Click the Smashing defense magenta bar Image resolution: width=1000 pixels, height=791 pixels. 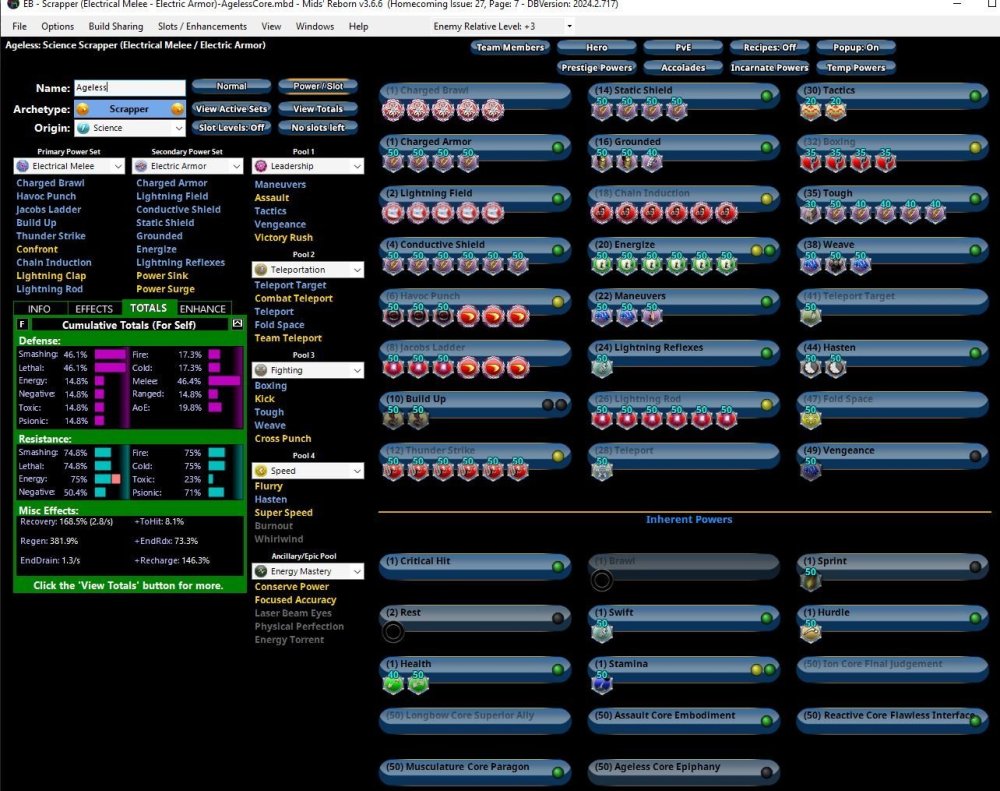pos(109,354)
